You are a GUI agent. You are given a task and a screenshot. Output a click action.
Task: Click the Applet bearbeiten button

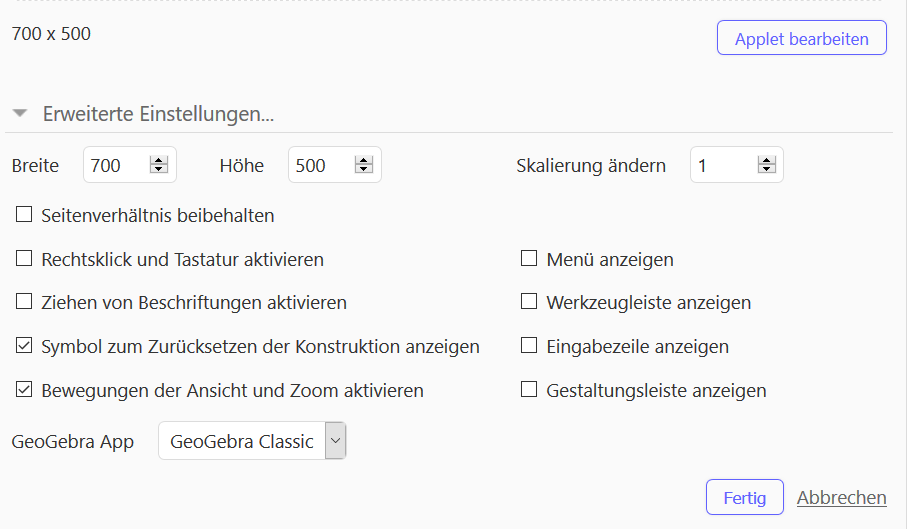pyautogui.click(x=802, y=38)
